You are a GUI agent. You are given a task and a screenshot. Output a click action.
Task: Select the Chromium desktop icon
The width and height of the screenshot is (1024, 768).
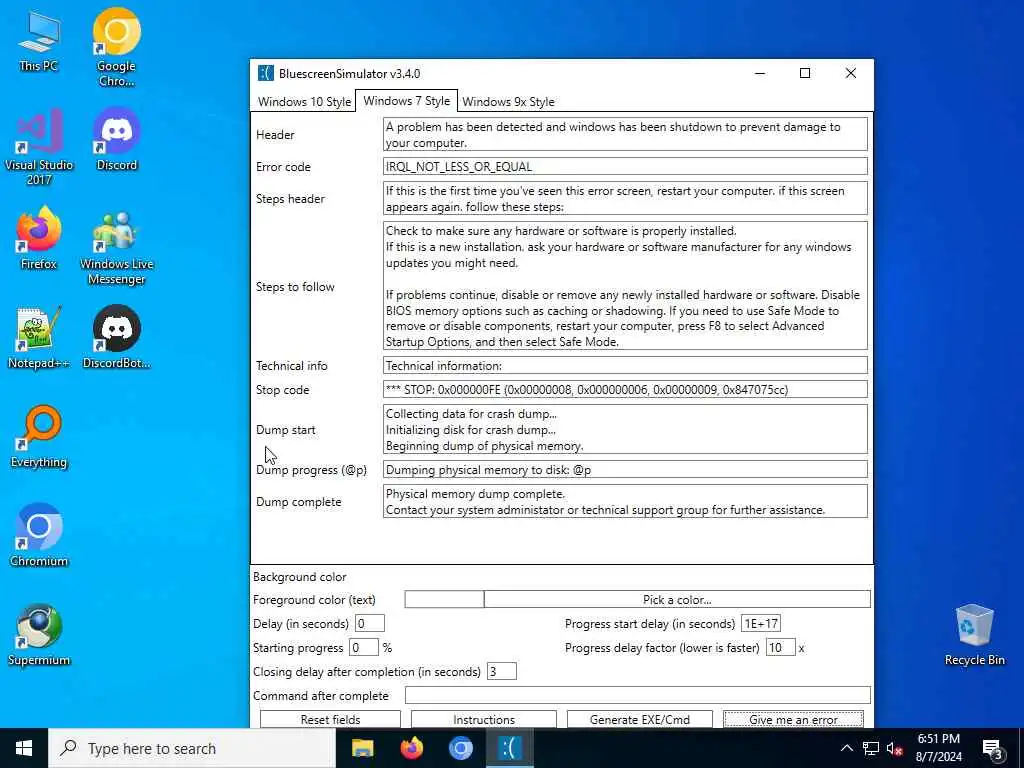click(39, 536)
